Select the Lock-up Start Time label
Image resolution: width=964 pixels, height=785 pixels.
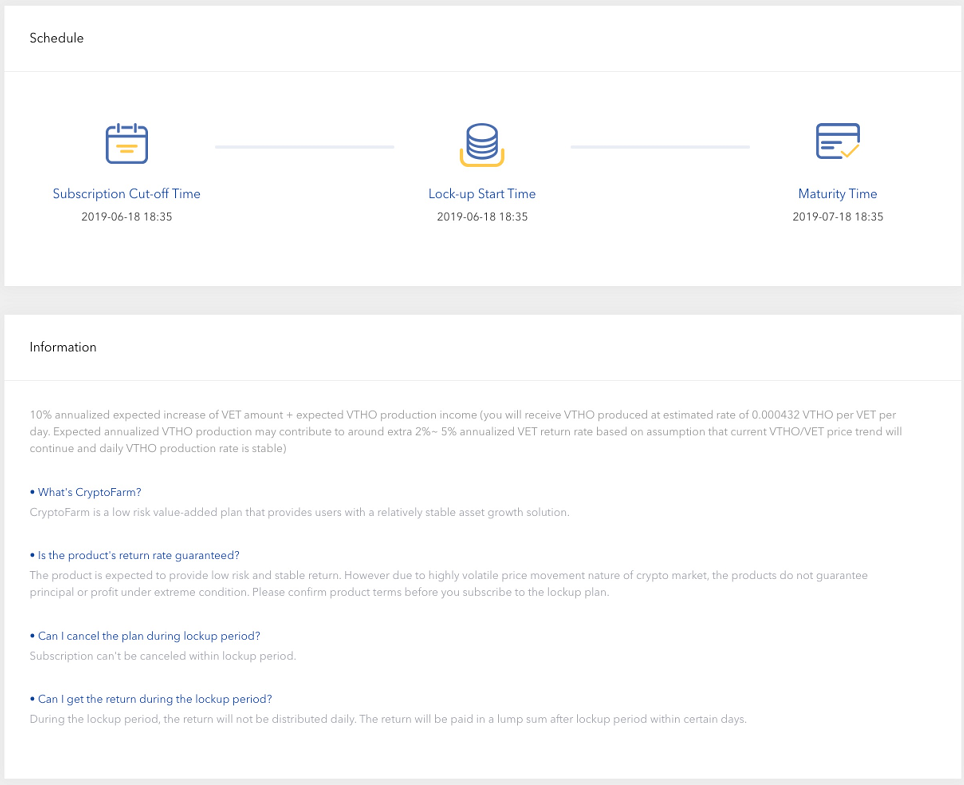point(482,194)
